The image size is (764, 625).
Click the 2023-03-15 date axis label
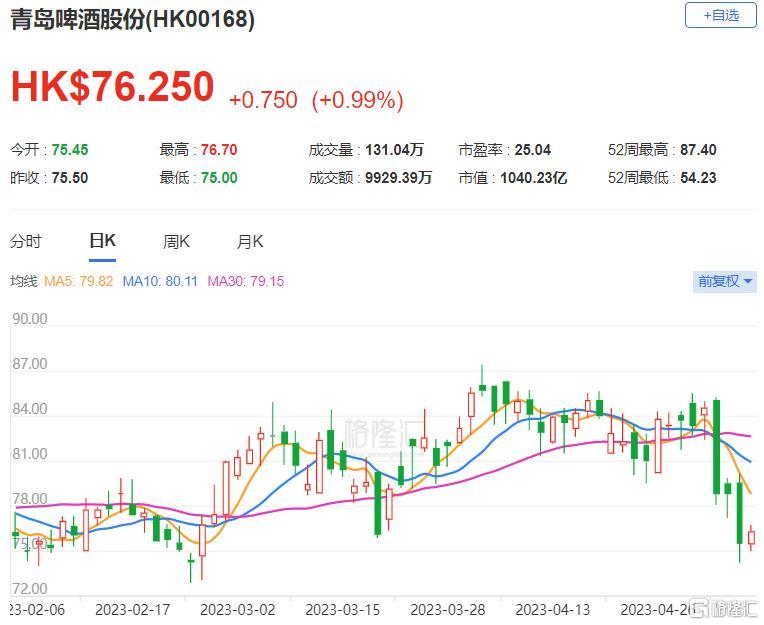[343, 610]
